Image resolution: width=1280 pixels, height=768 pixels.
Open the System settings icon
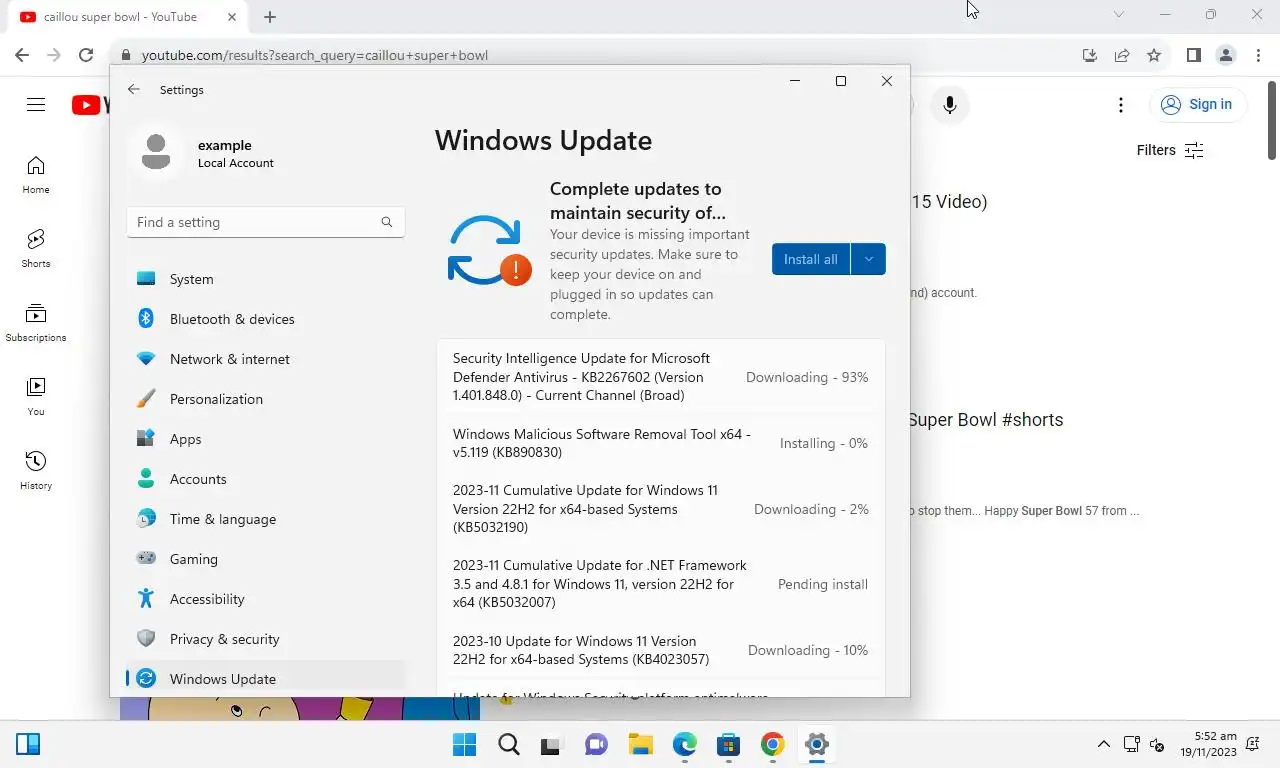point(146,279)
